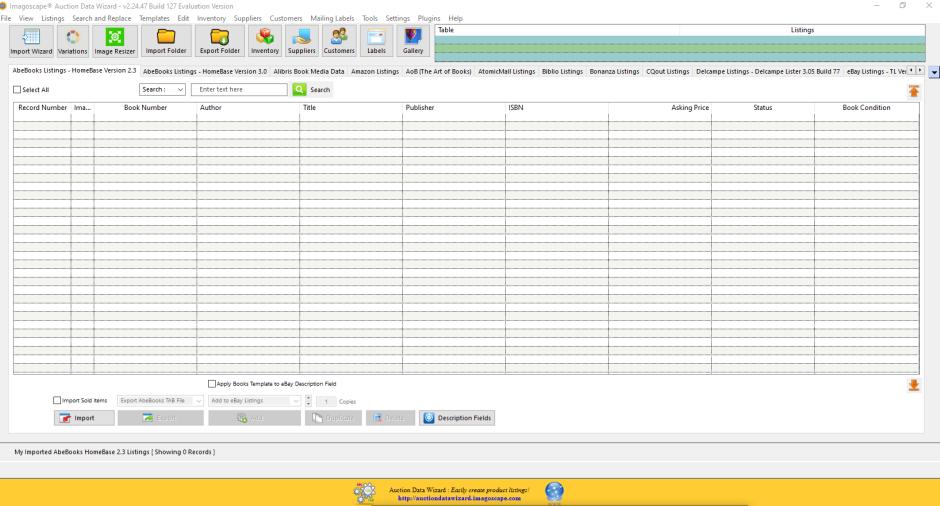Switch to the Amazon Listings tab
Image resolution: width=940 pixels, height=506 pixels.
click(x=375, y=71)
